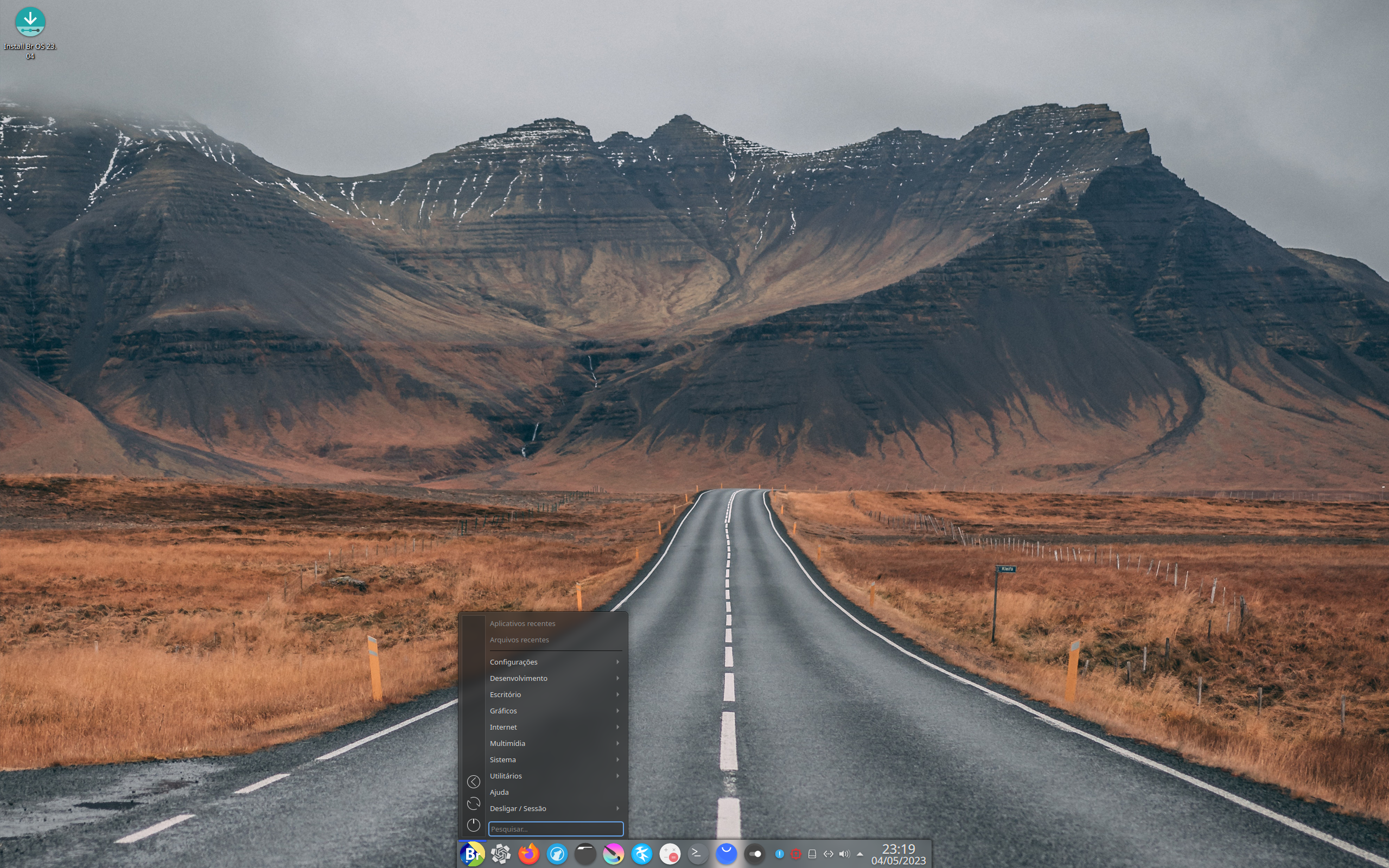Open the Krita paintbrush icon in the dock
The width and height of the screenshot is (1389, 868).
click(613, 854)
